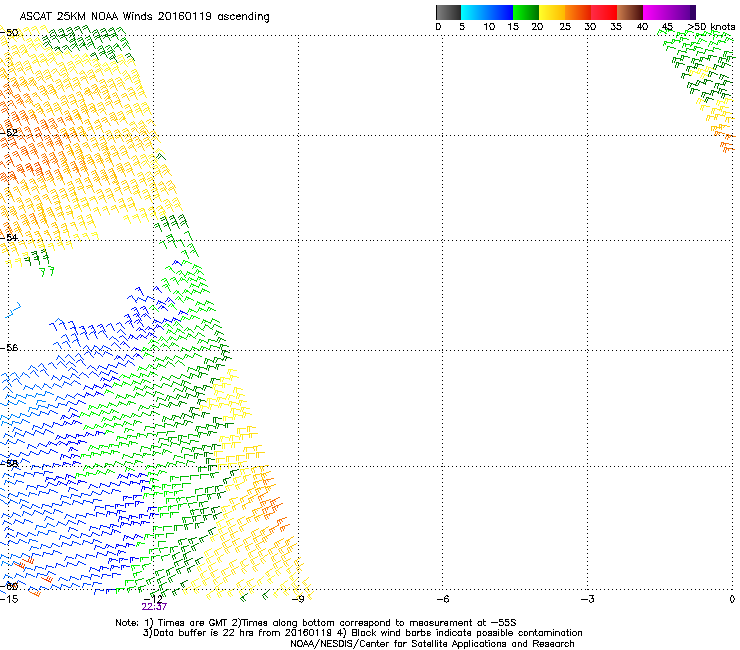740x650 pixels.
Task: Click the -52 latitude axis label
Action: point(9,132)
